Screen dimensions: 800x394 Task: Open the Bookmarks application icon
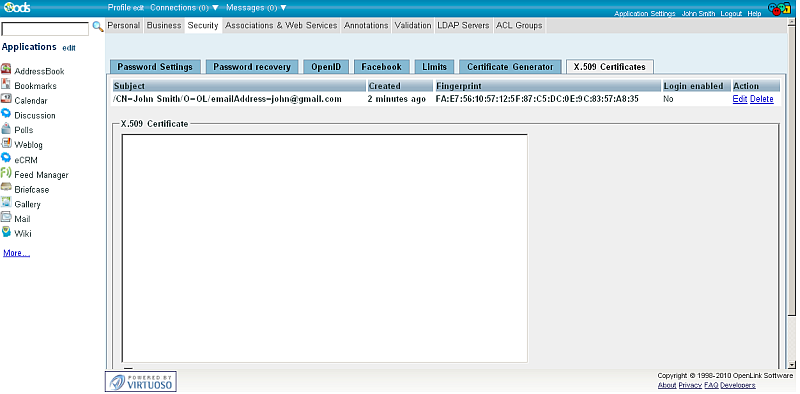(6, 84)
